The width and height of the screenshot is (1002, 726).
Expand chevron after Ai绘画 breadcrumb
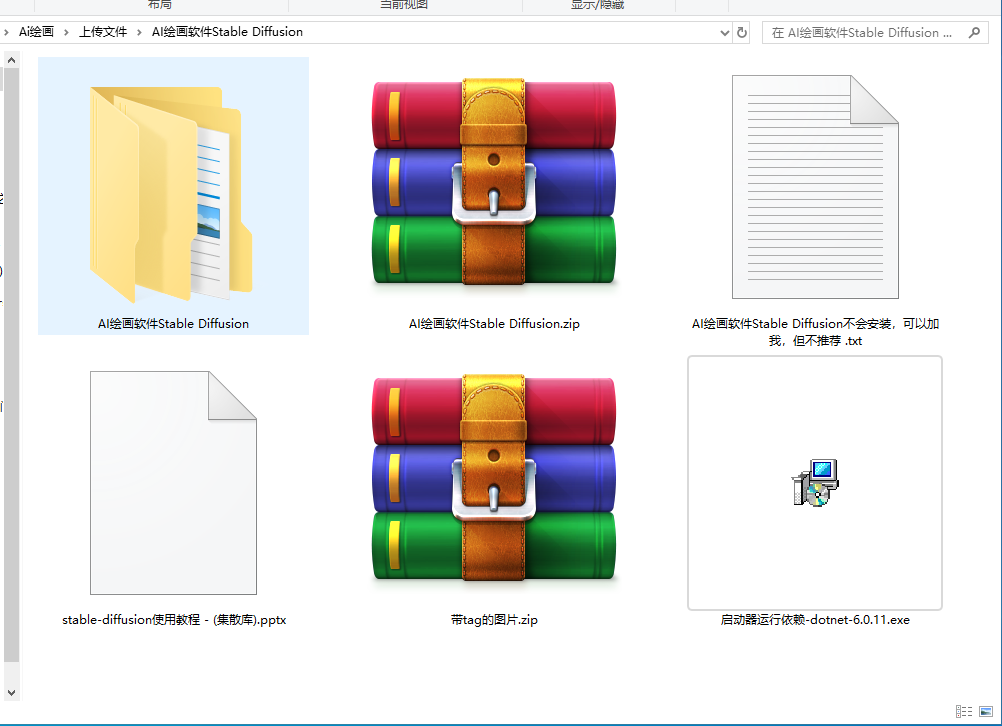coord(66,32)
